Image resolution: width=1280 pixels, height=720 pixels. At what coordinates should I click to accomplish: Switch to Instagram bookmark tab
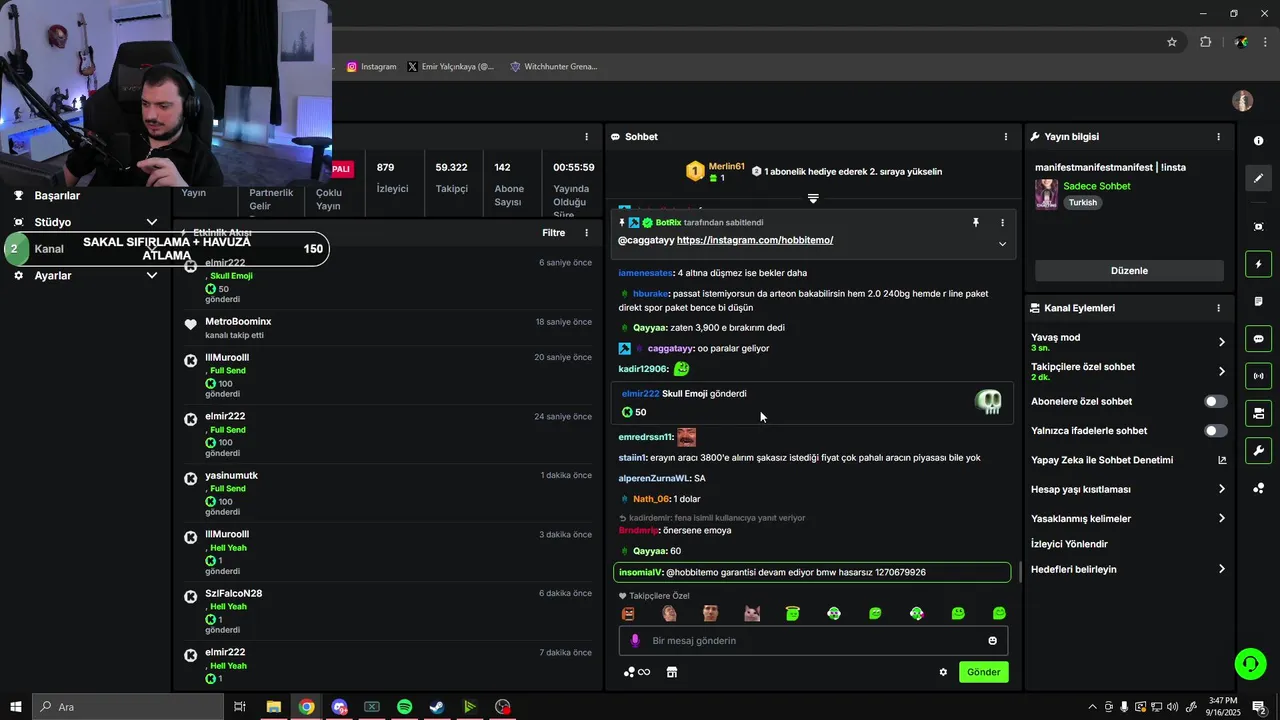[x=372, y=67]
